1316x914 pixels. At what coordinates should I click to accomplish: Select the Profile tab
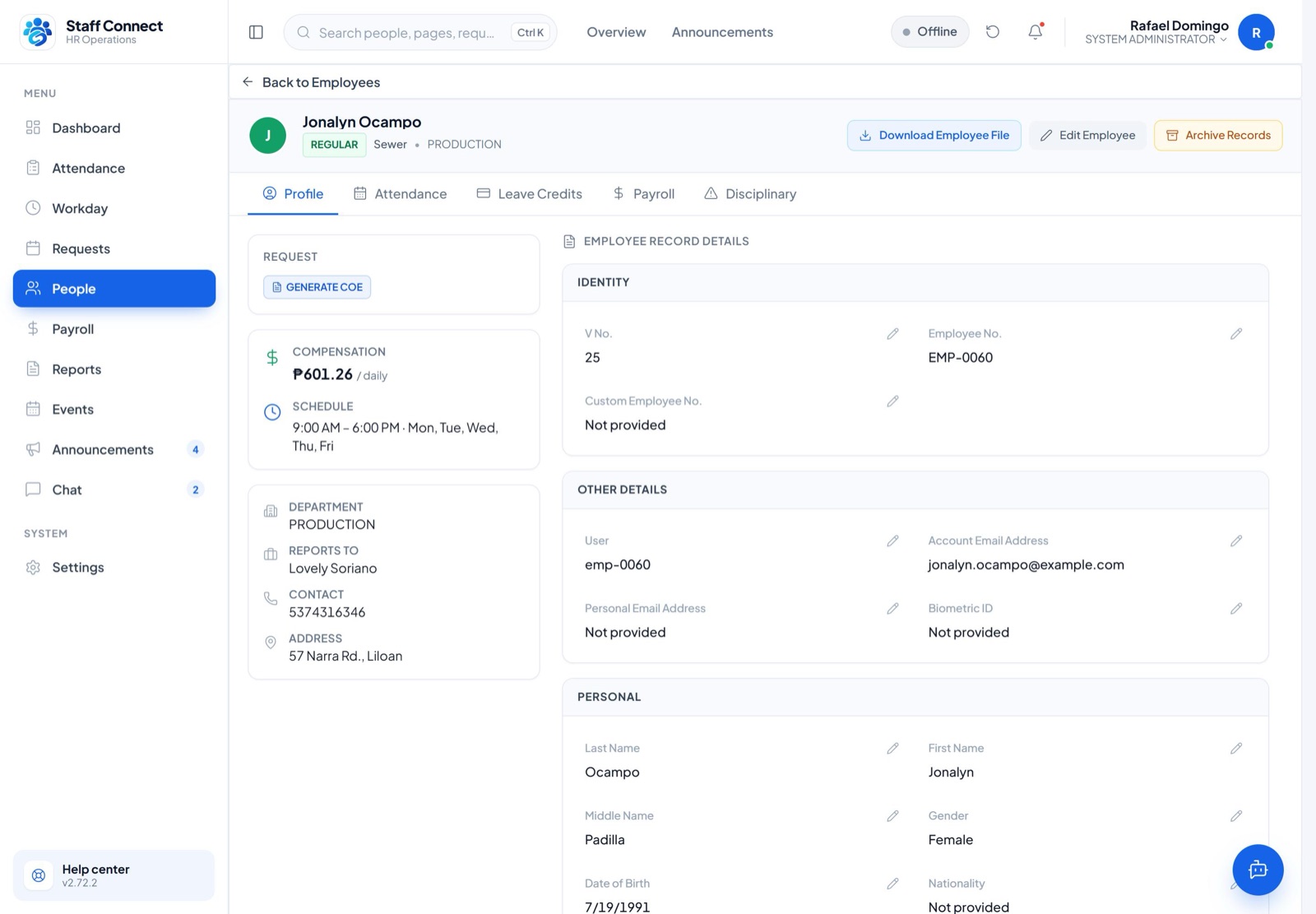pyautogui.click(x=293, y=194)
